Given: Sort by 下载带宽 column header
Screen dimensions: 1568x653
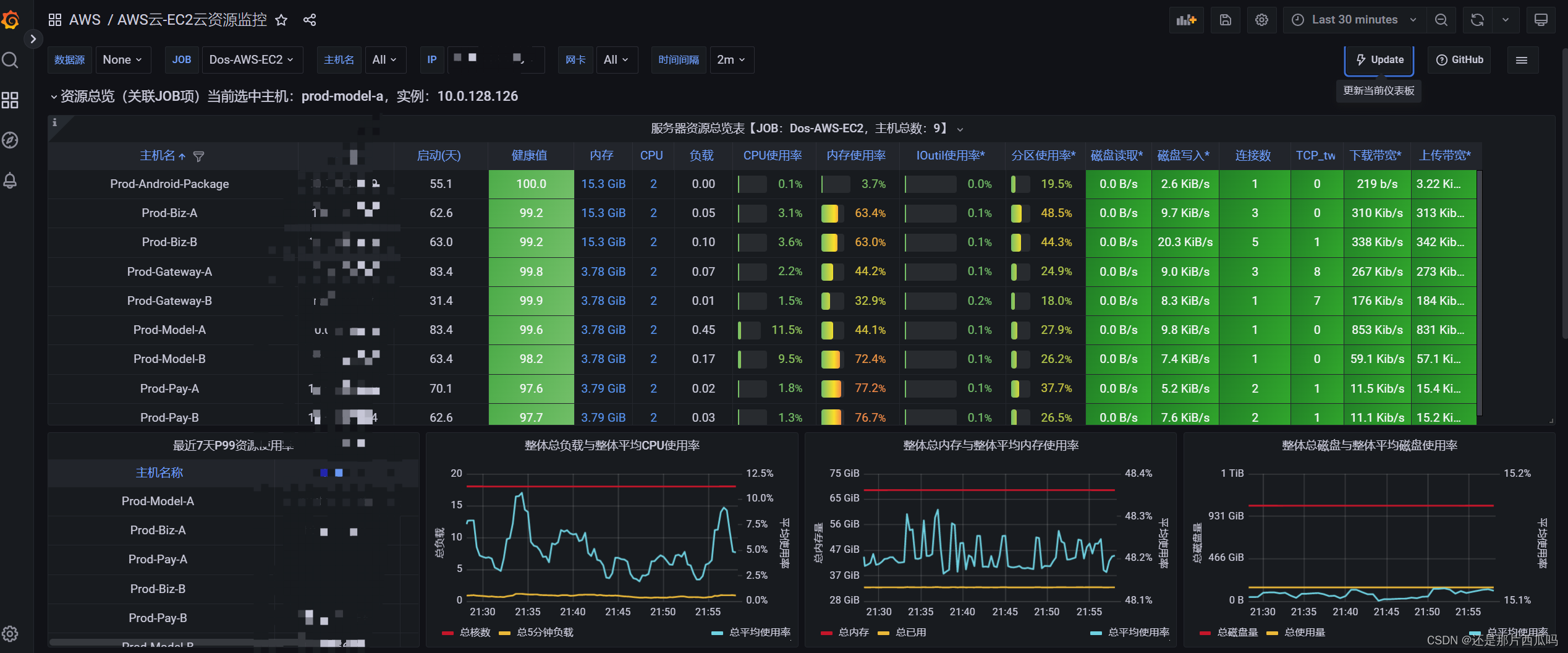Looking at the screenshot, I should coord(1375,156).
